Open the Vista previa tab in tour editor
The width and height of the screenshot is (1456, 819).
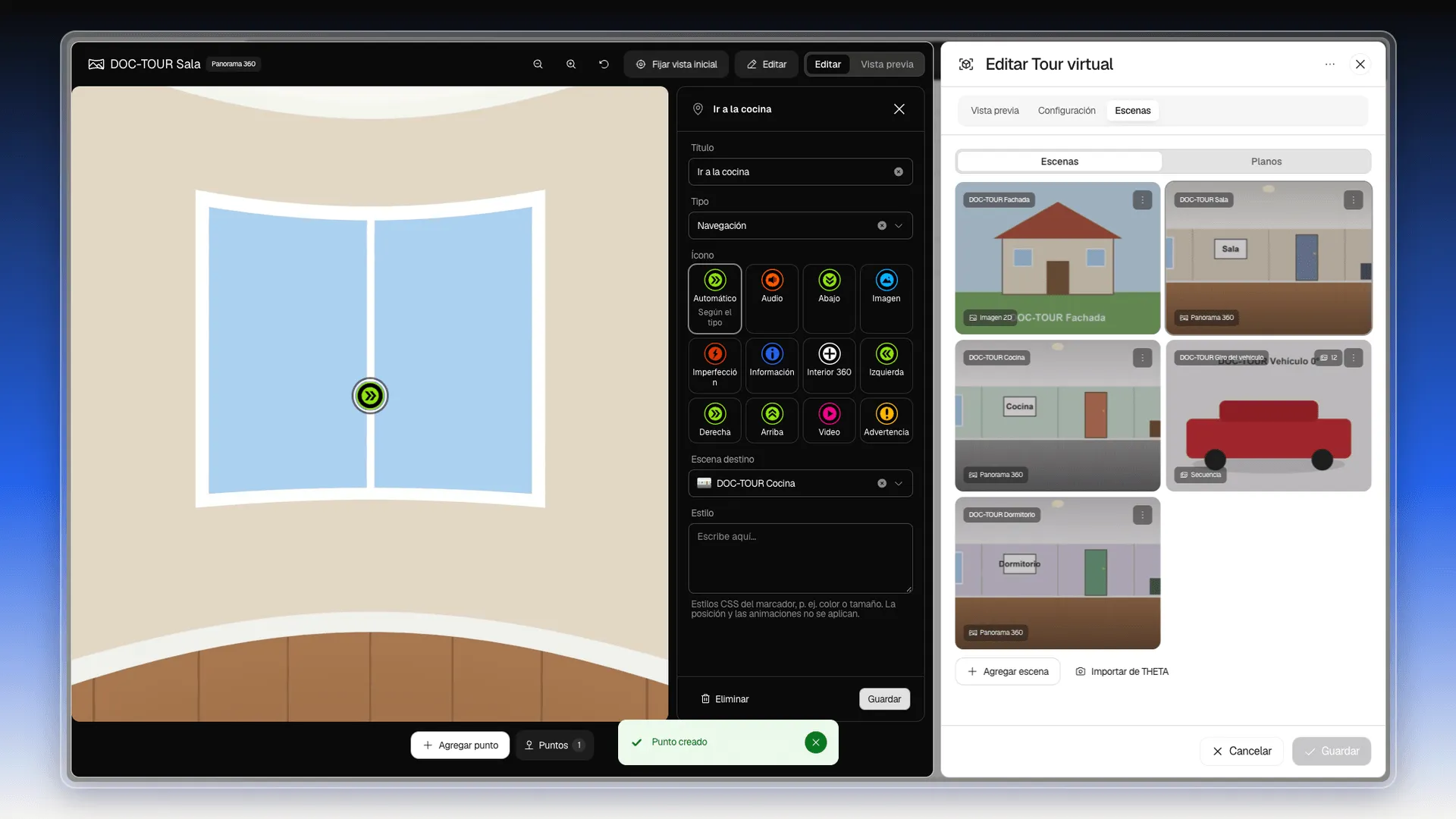[x=994, y=111]
